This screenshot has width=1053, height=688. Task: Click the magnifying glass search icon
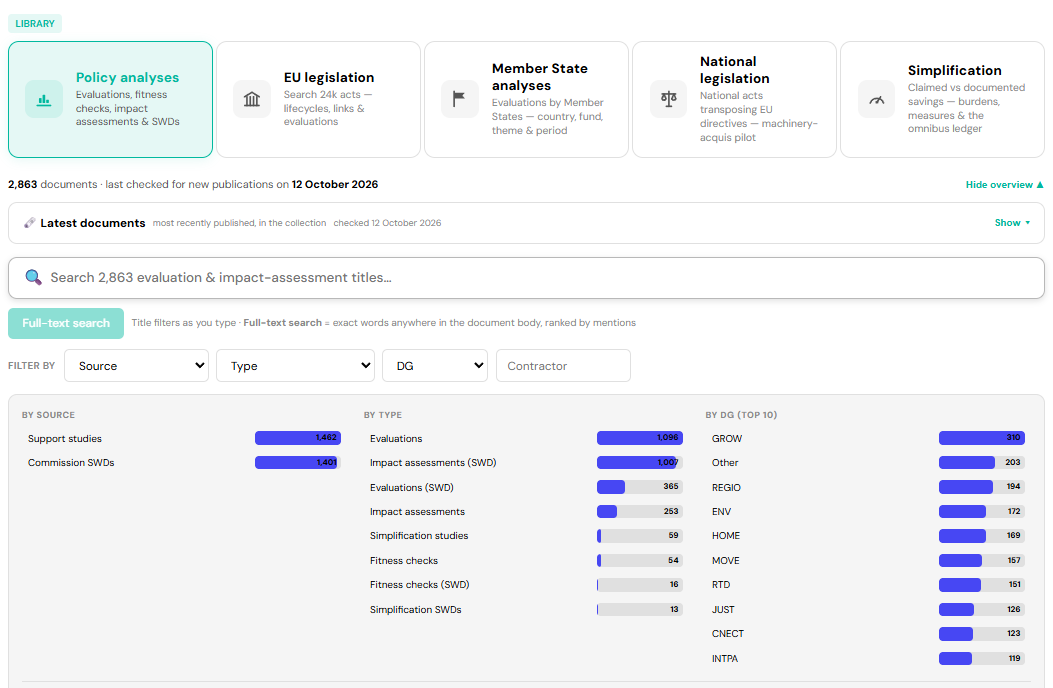[x=33, y=277]
